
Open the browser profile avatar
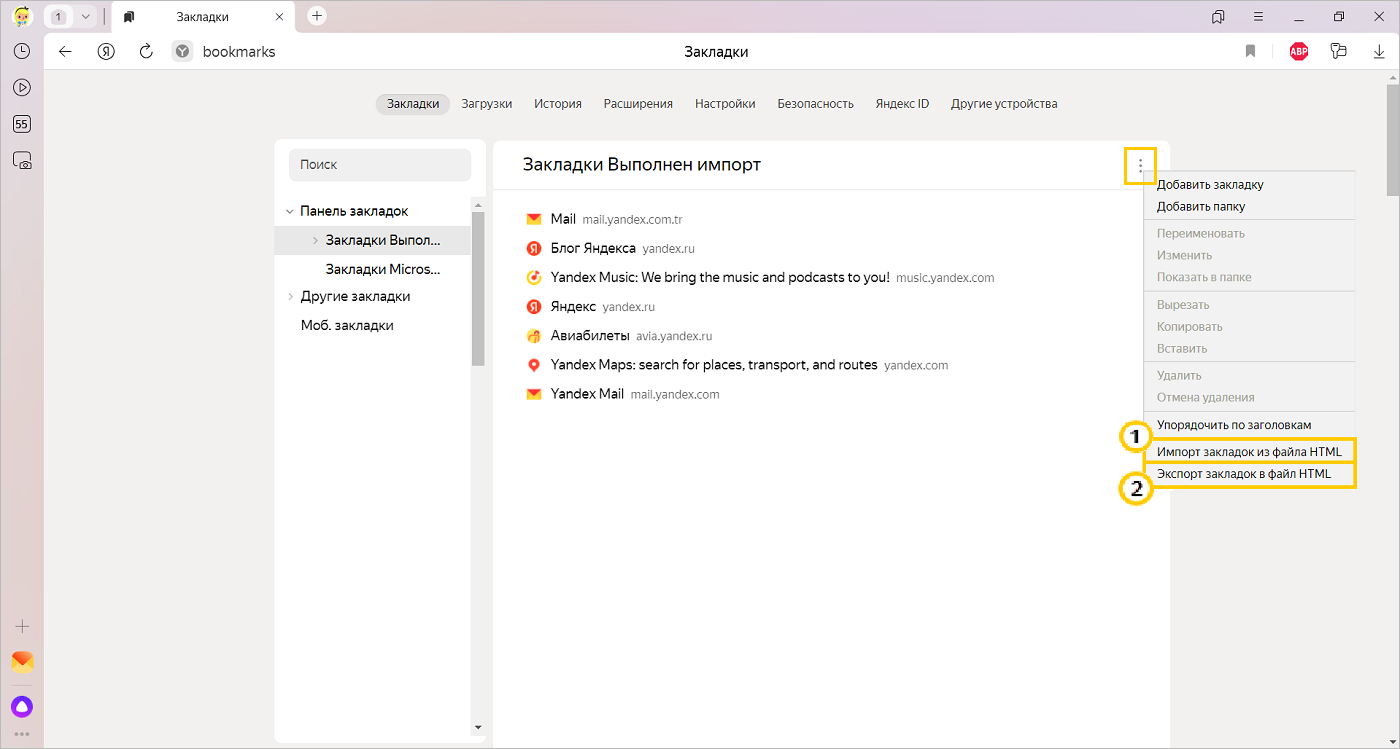click(x=21, y=16)
